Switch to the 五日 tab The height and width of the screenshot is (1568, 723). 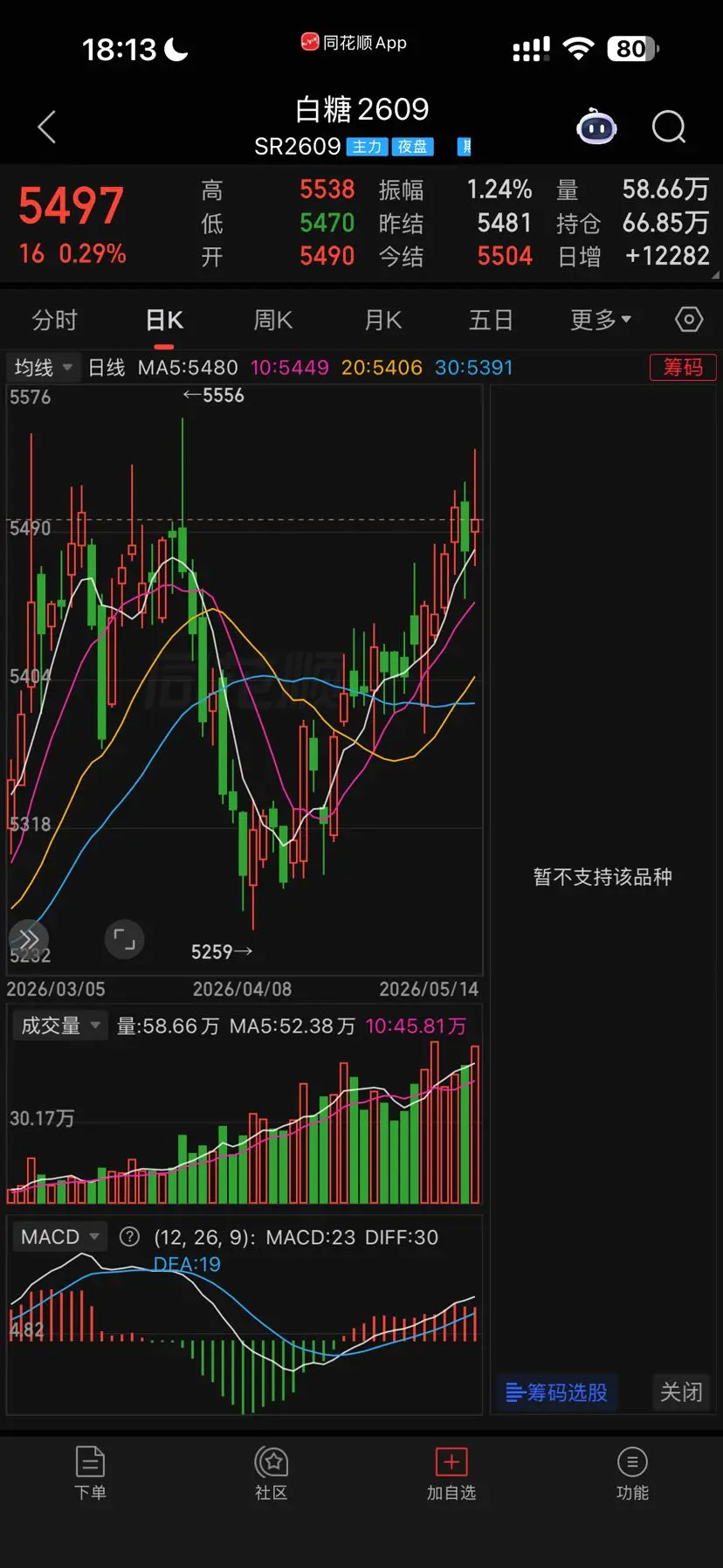[491, 321]
